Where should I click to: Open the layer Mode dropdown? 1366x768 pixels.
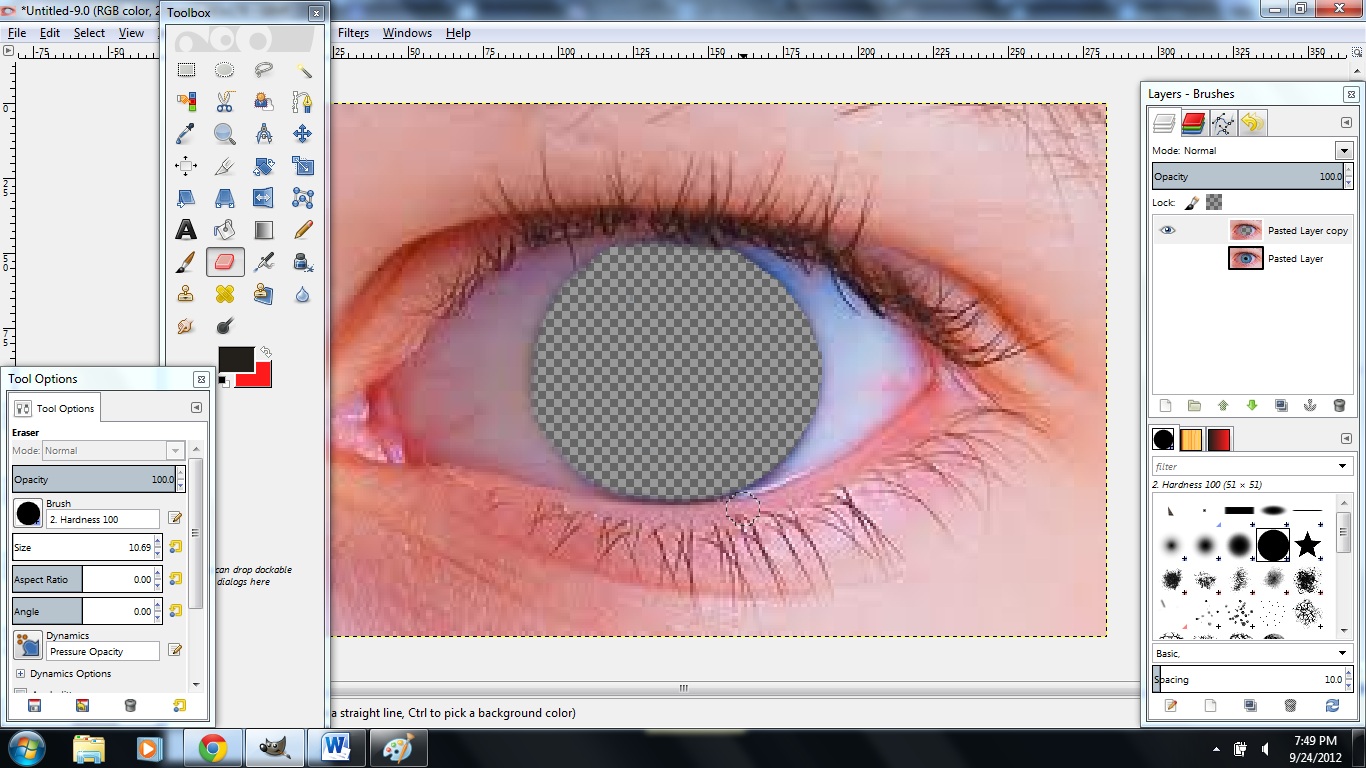coord(1343,151)
